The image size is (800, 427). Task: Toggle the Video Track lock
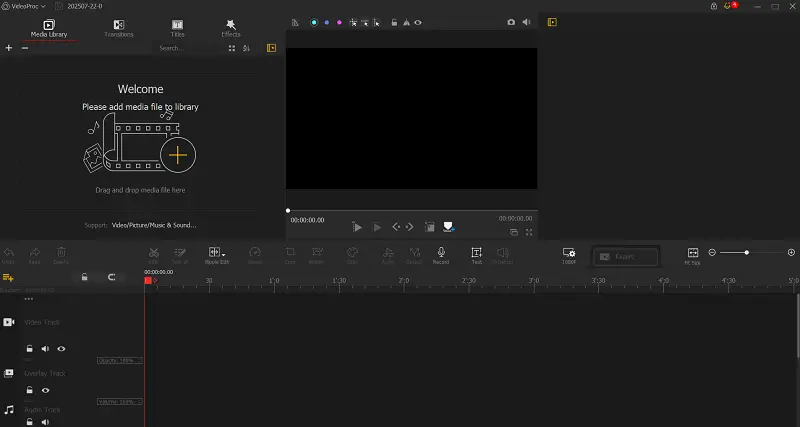(x=29, y=349)
